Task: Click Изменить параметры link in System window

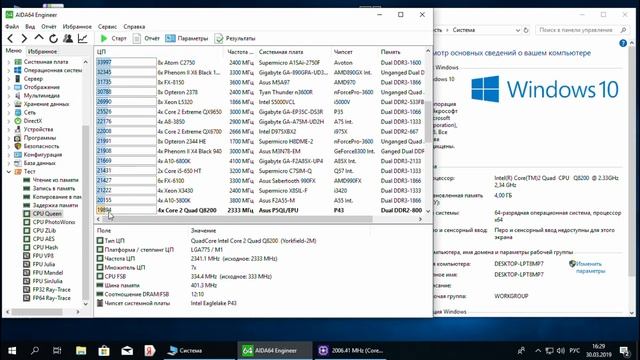Action: pyautogui.click(x=591, y=267)
